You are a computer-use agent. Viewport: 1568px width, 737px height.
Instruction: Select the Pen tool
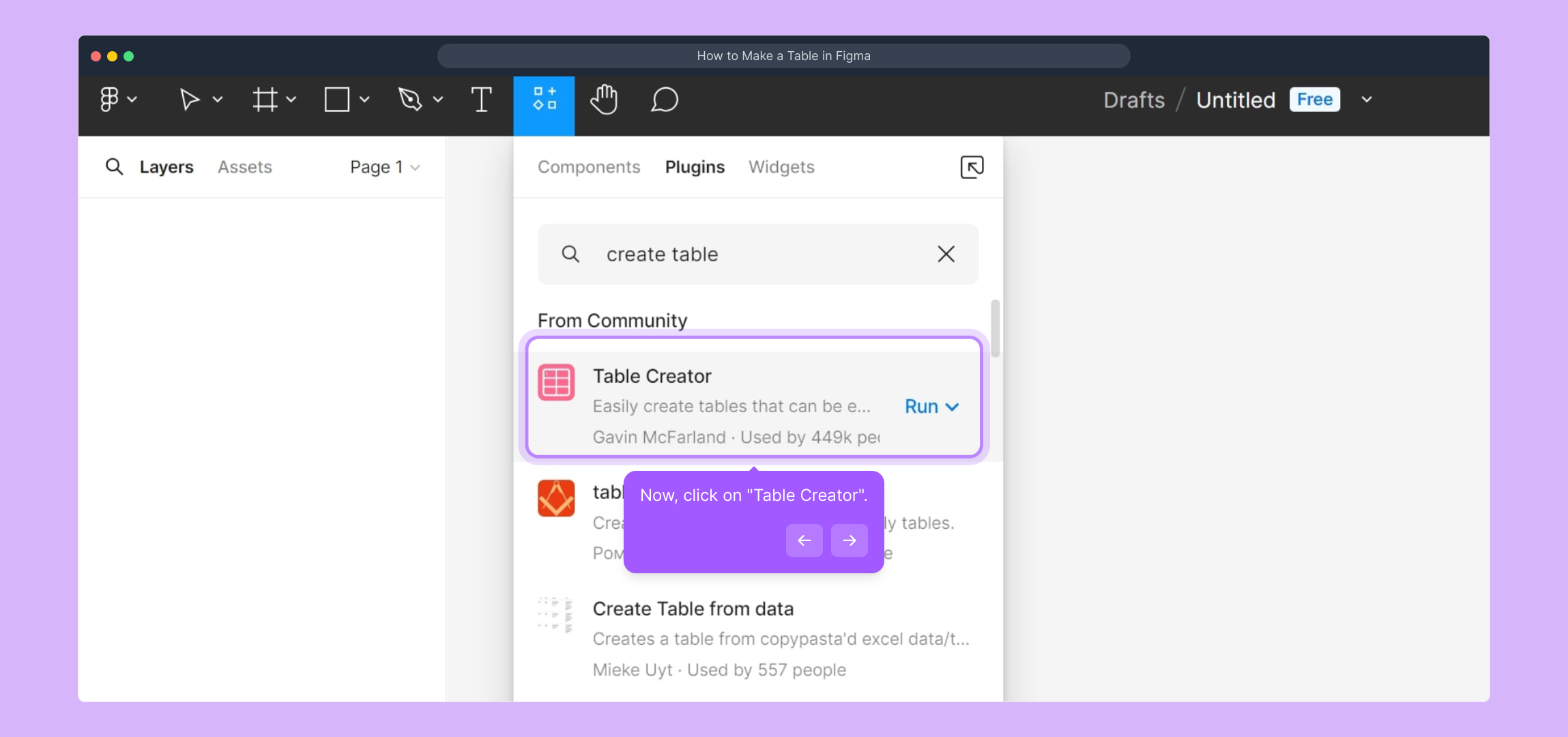[x=410, y=100]
